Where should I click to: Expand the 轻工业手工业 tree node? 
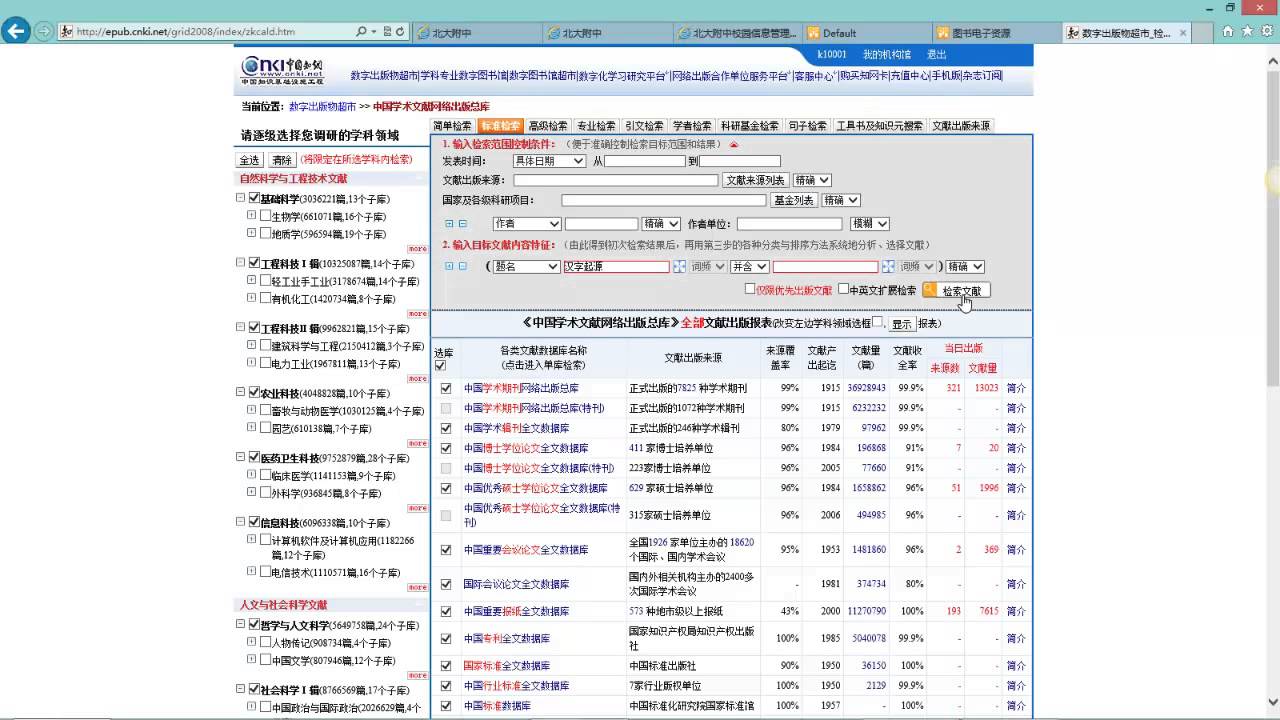click(252, 281)
